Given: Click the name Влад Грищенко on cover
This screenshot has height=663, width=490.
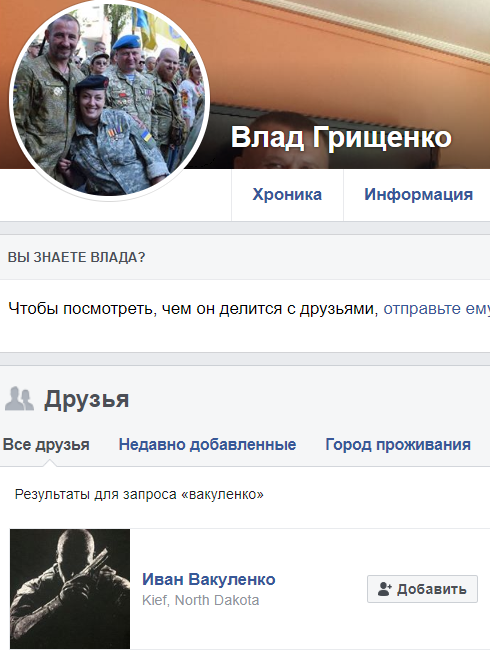Looking at the screenshot, I should pyautogui.click(x=341, y=137).
